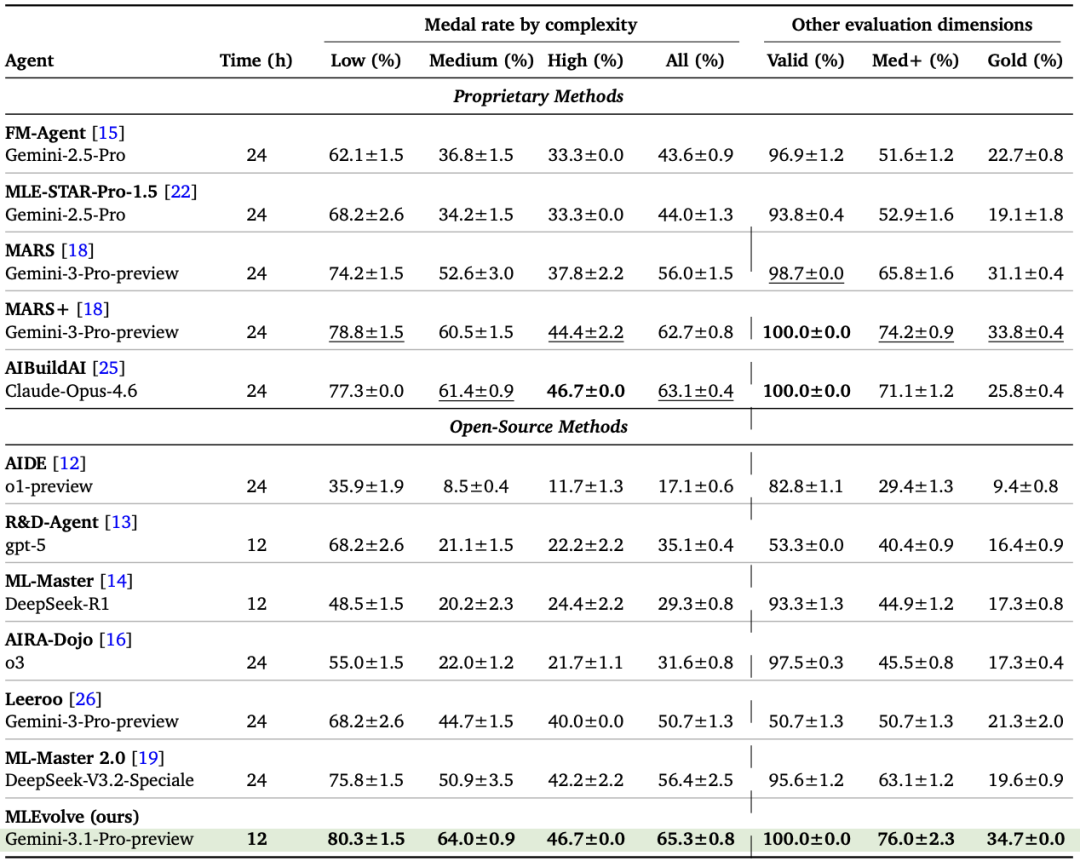Select the DeepSeek-R1 model name
Viewport: 1080px width, 867px height.
point(57,604)
